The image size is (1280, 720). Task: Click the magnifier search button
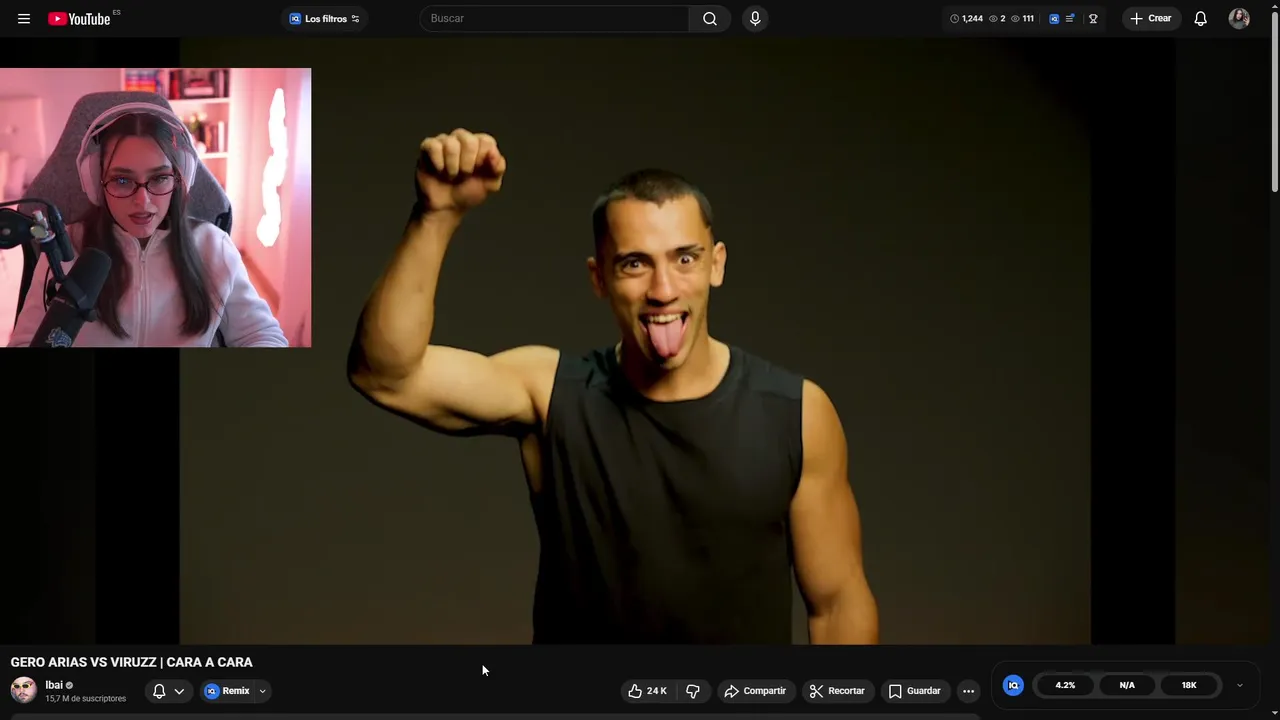coord(710,19)
